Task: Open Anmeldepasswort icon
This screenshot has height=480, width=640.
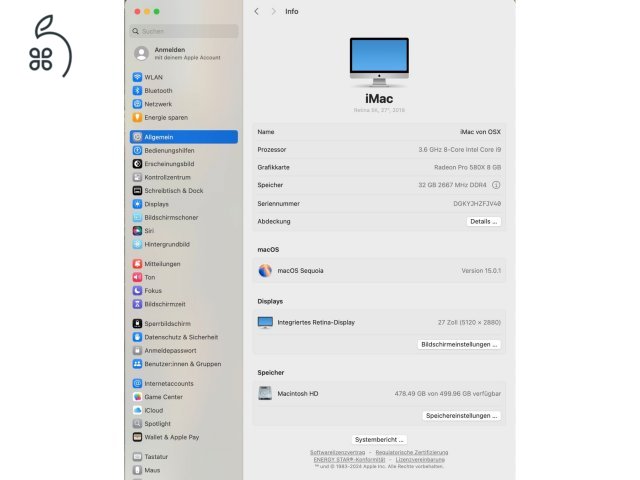Action: click(x=138, y=351)
